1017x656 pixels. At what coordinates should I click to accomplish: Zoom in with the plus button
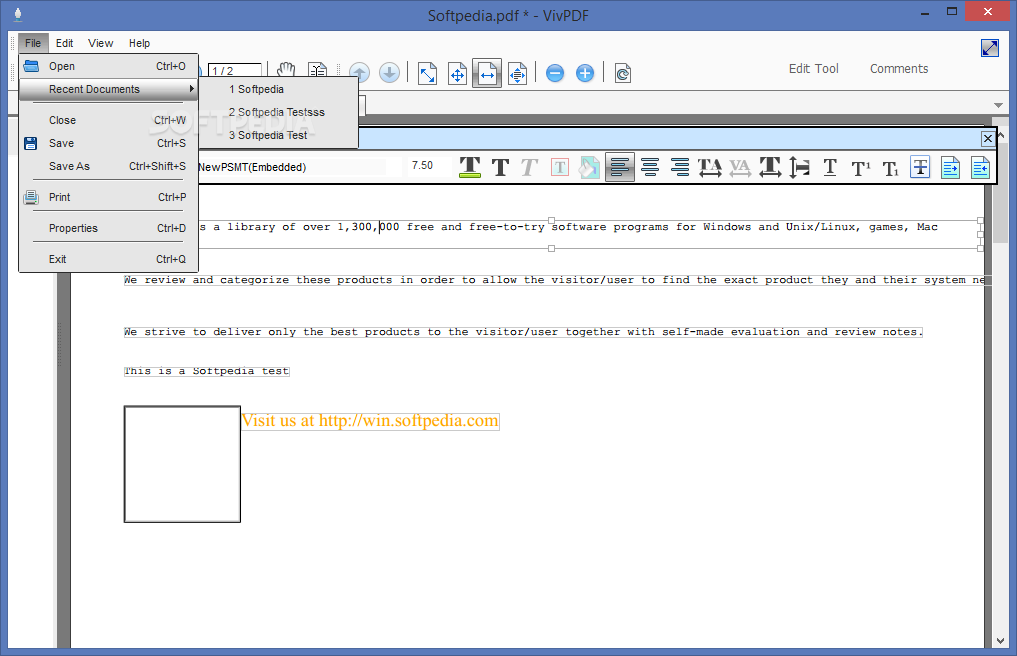coord(585,73)
